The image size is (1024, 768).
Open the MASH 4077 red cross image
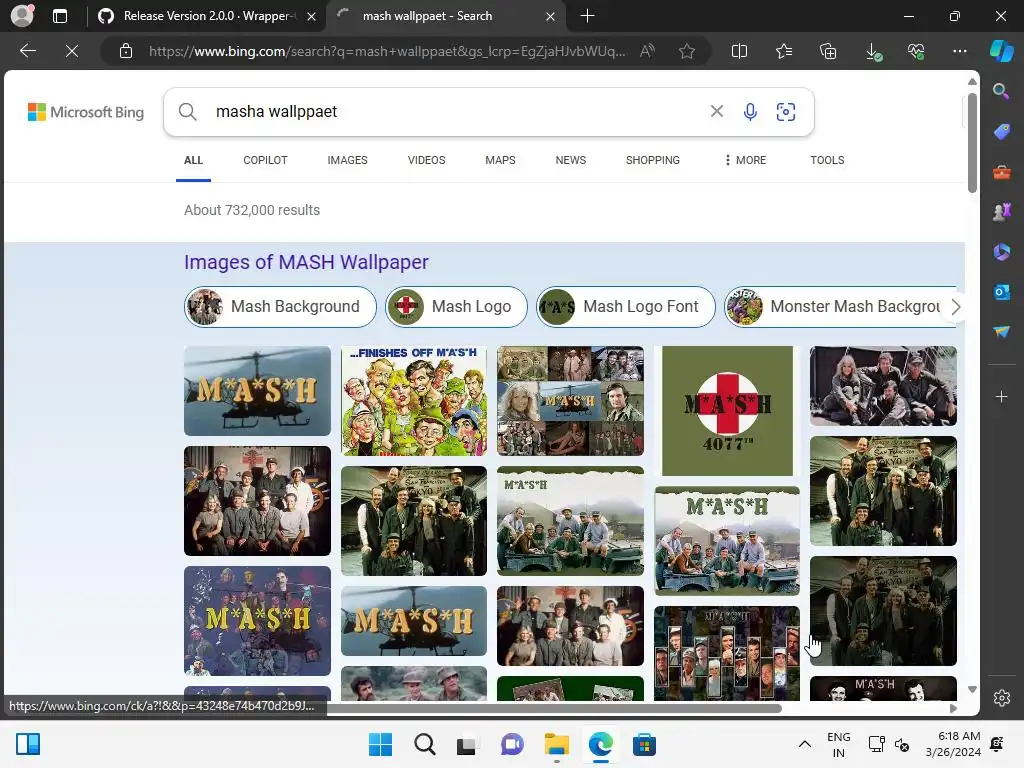point(727,411)
